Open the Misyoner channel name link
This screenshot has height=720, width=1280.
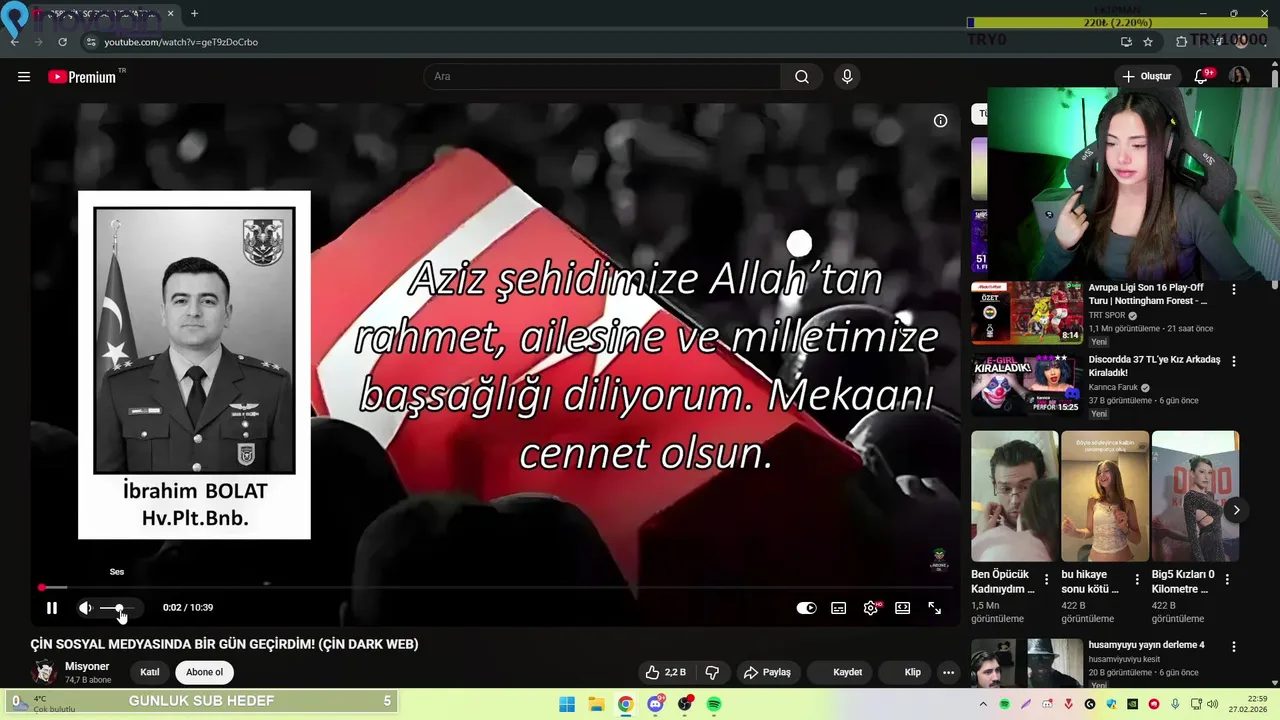coord(87,666)
